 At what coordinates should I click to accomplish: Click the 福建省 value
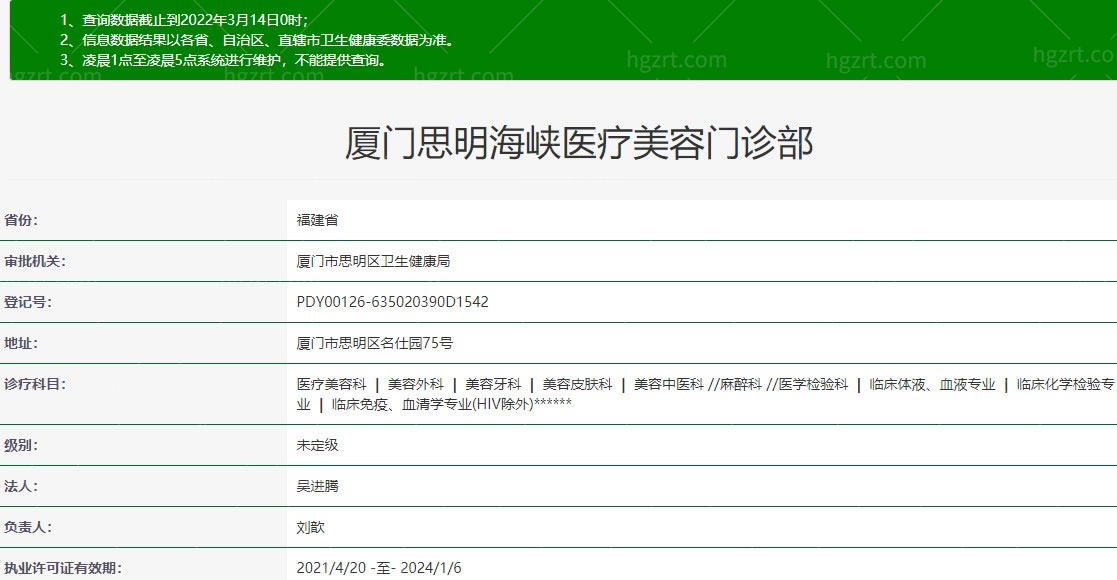(317, 220)
